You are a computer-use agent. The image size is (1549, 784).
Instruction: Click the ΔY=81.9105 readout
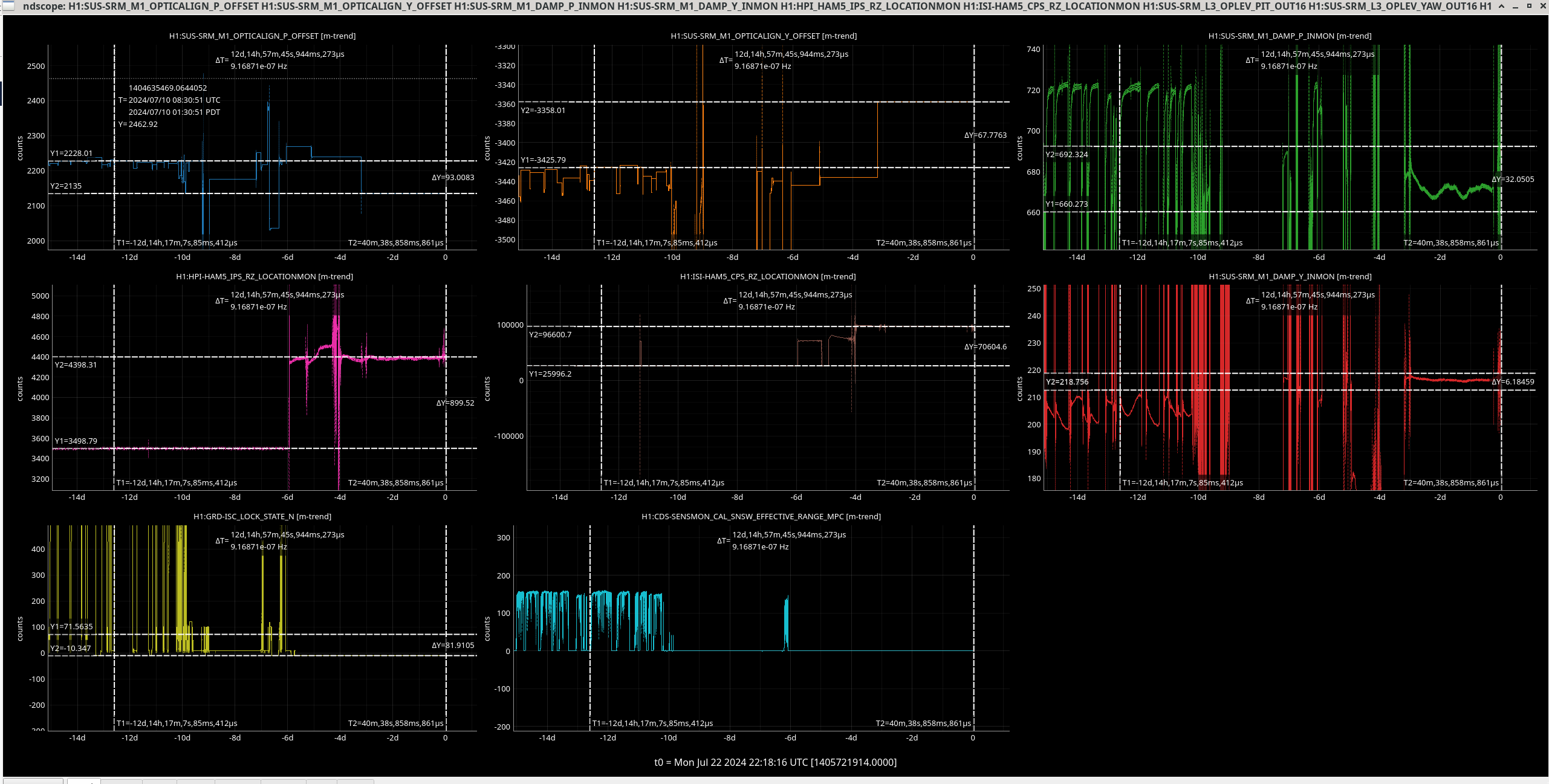tap(453, 646)
